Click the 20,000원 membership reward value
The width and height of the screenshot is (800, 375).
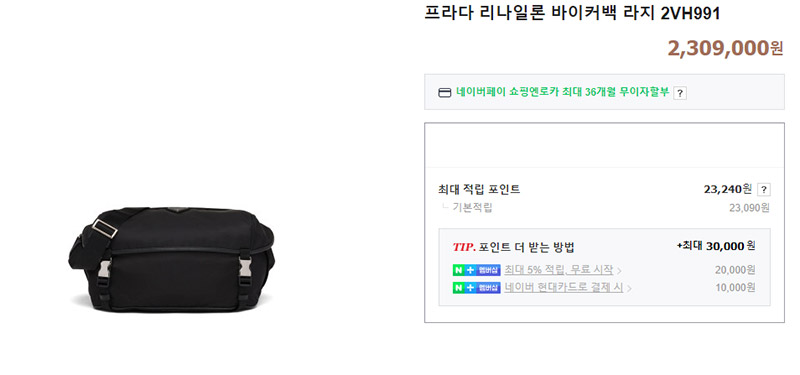point(735,270)
